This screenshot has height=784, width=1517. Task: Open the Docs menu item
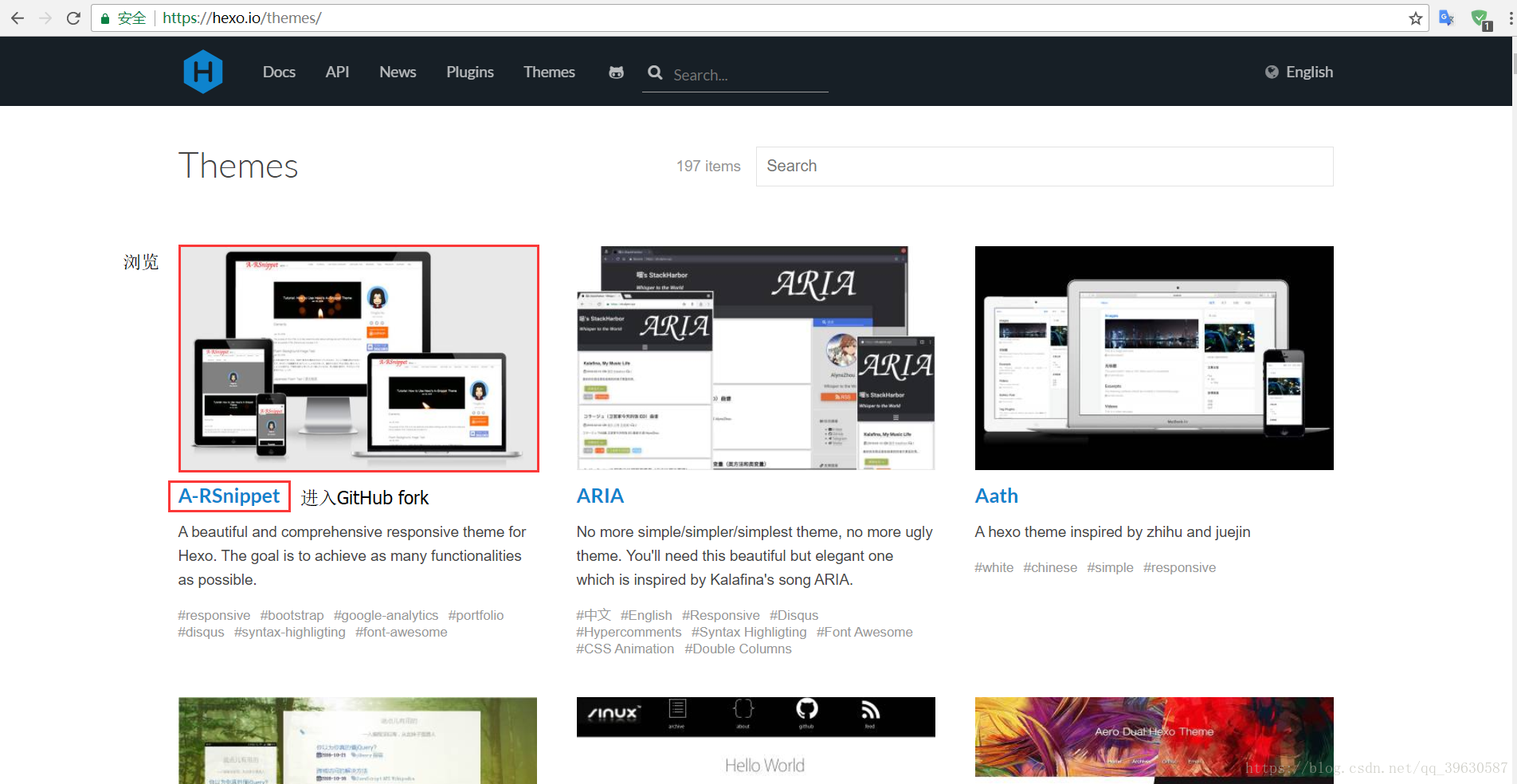click(279, 72)
